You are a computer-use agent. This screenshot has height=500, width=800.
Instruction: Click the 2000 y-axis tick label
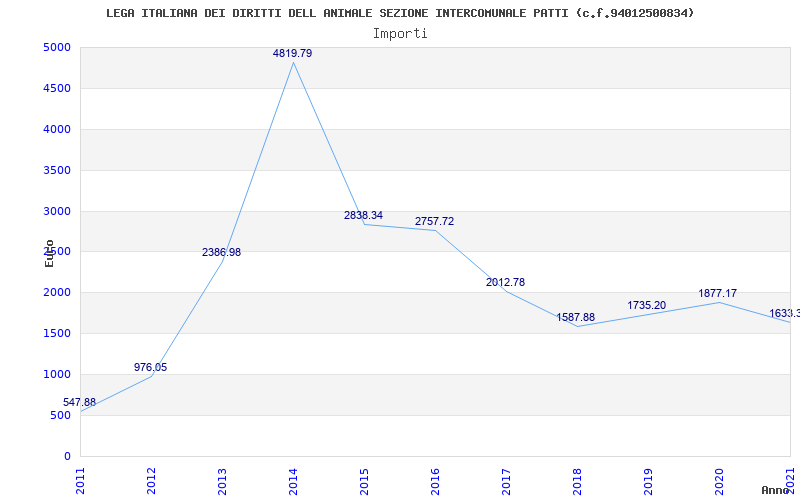click(57, 293)
